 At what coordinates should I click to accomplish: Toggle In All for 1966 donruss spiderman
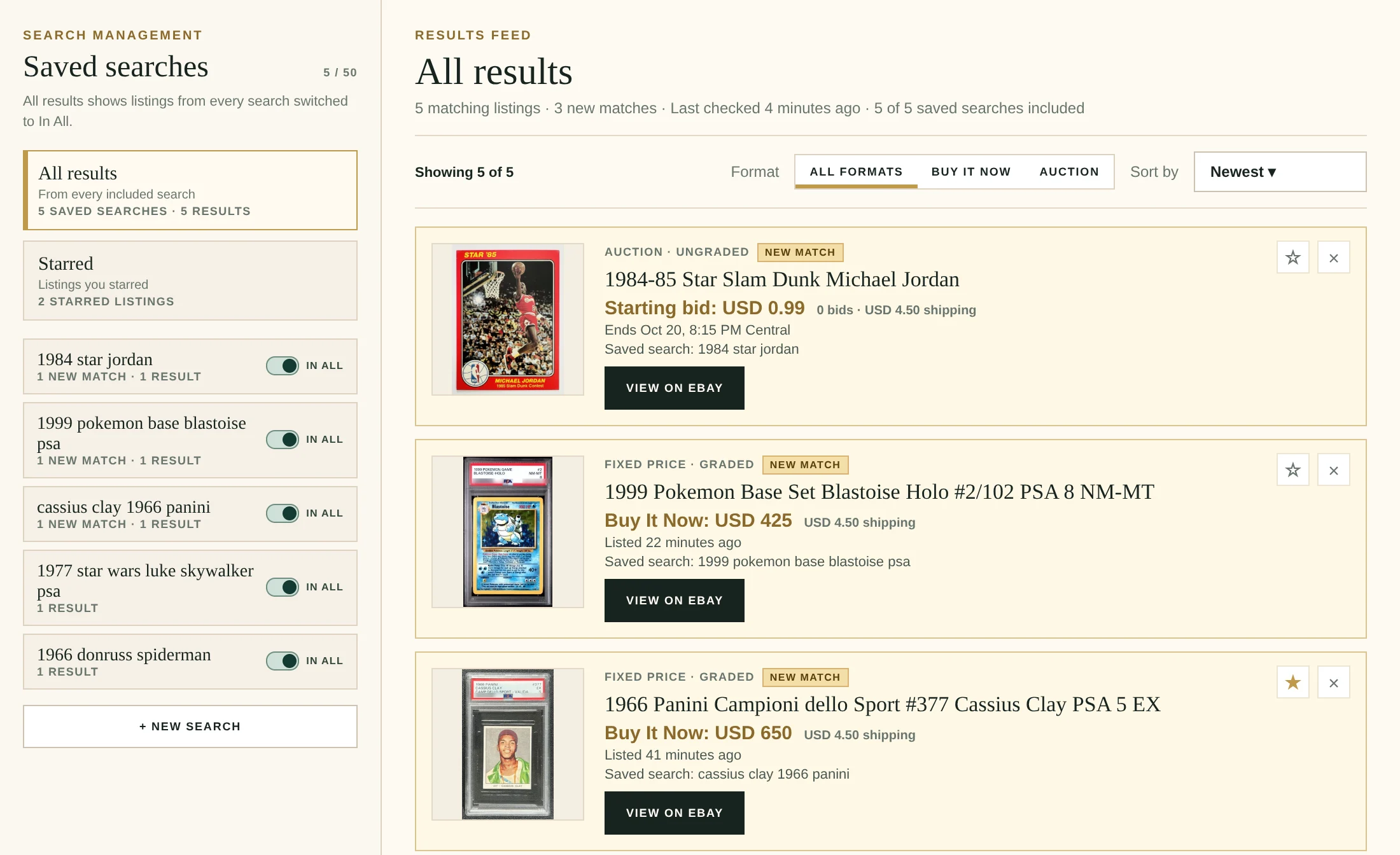coord(283,661)
